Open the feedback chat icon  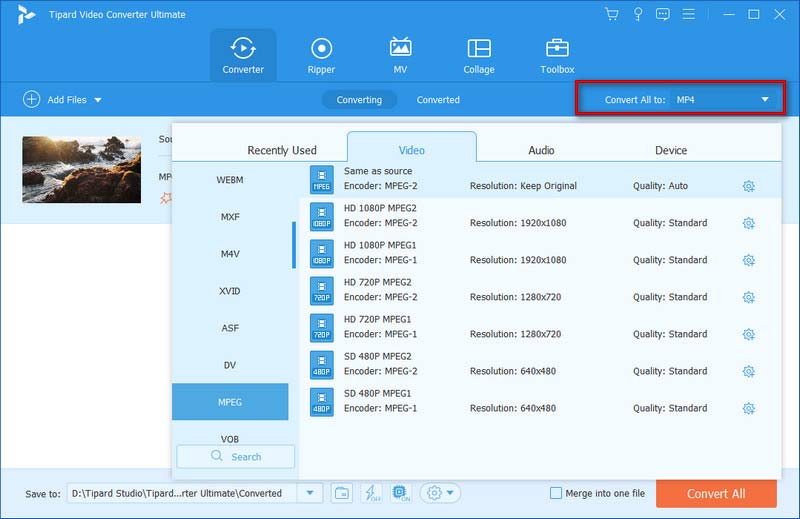[663, 14]
